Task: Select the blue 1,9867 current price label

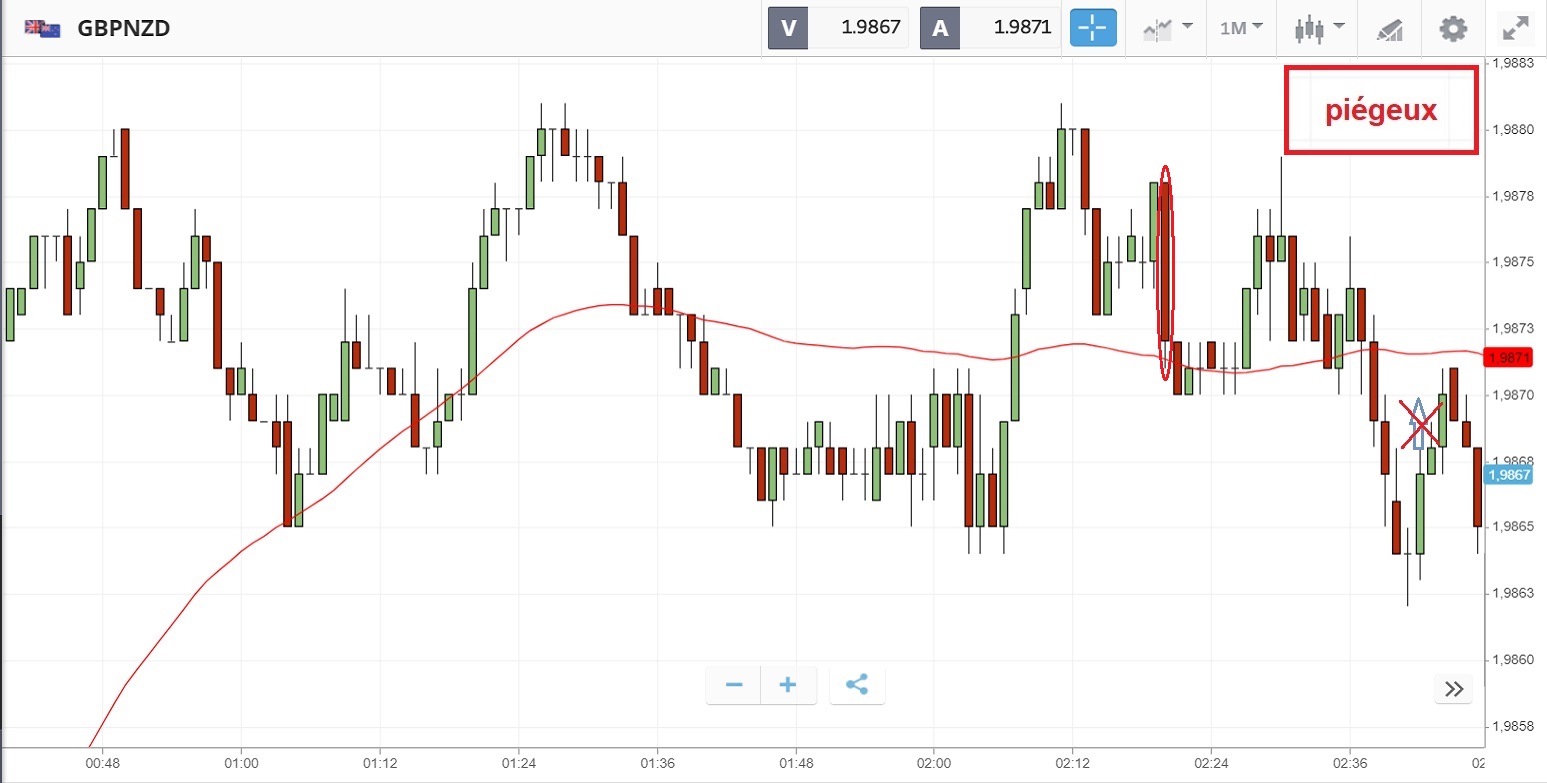Action: pyautogui.click(x=1508, y=476)
